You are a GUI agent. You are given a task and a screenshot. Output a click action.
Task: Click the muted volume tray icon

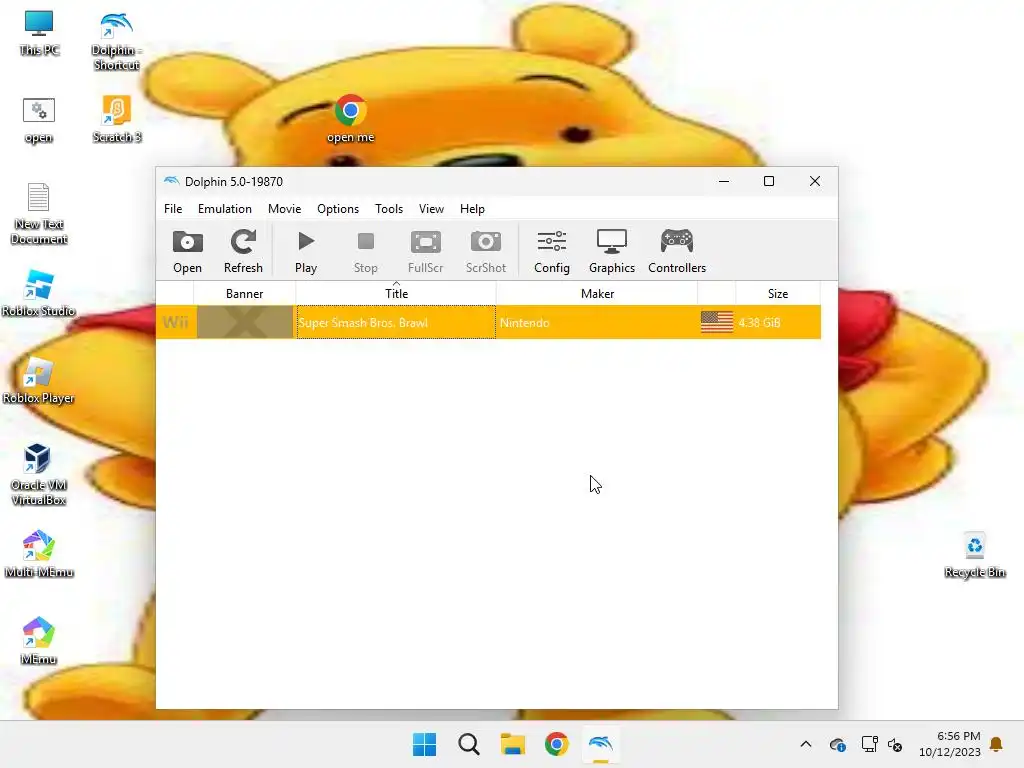895,744
